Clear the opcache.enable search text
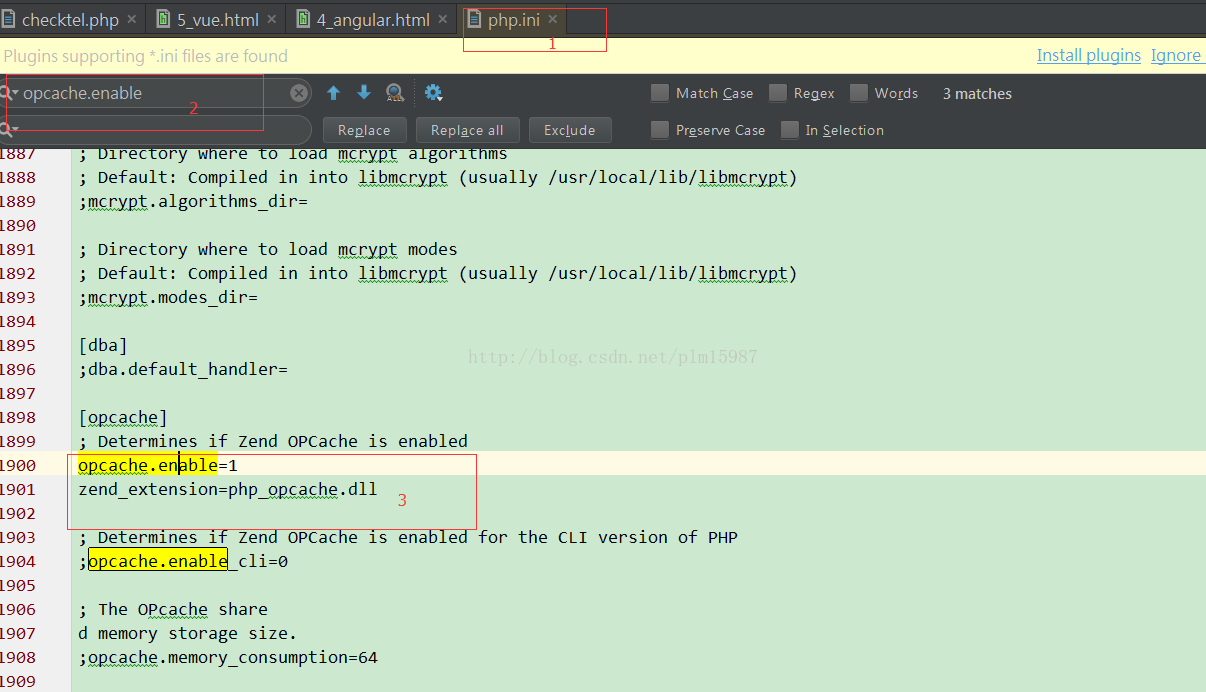 [299, 93]
